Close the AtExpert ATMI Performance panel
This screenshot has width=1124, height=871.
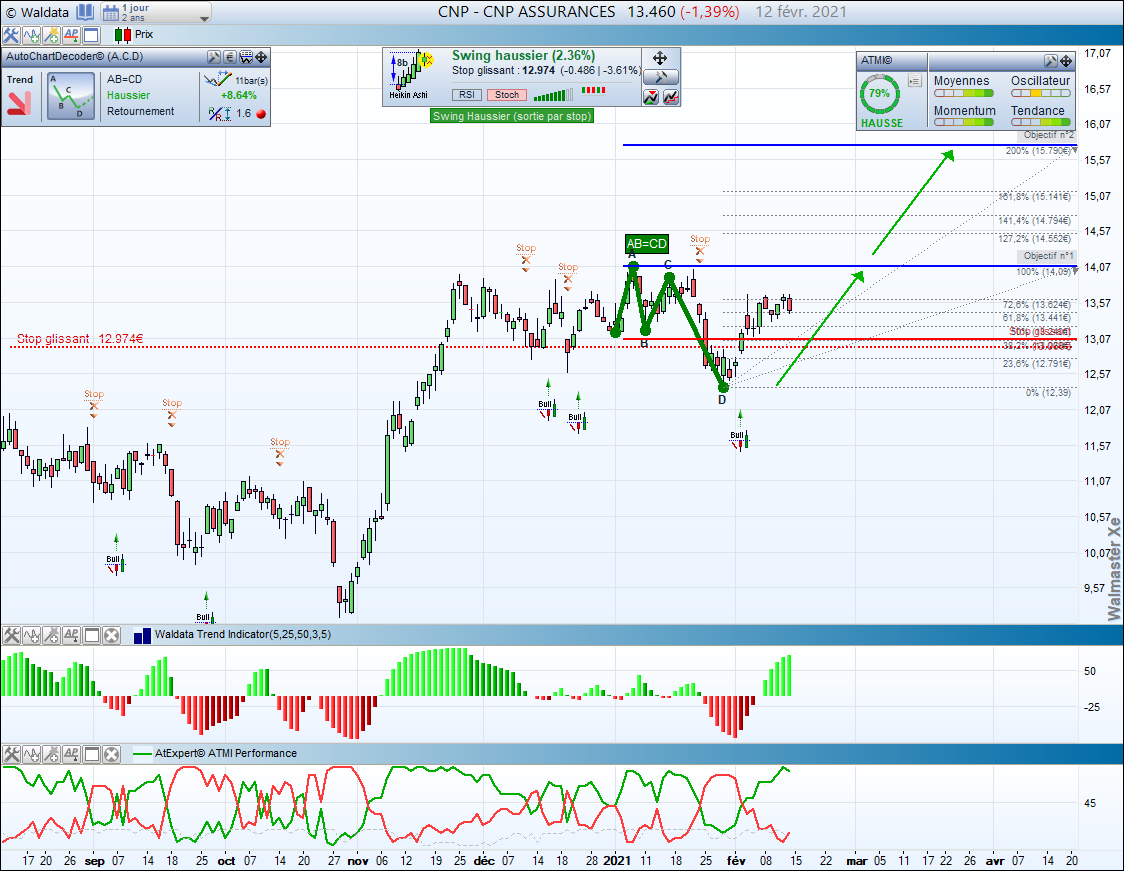[x=111, y=754]
